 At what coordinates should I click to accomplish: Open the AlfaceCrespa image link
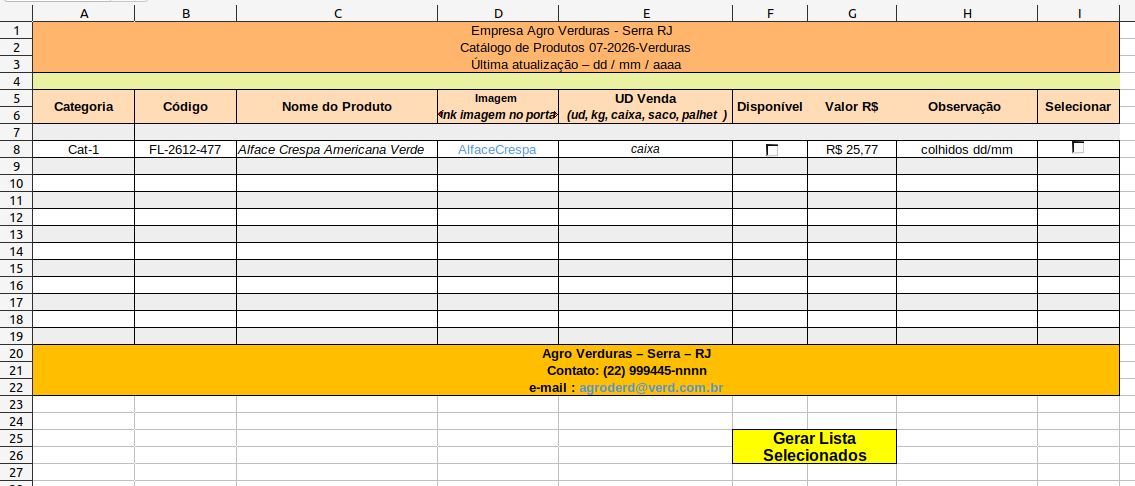tap(497, 150)
